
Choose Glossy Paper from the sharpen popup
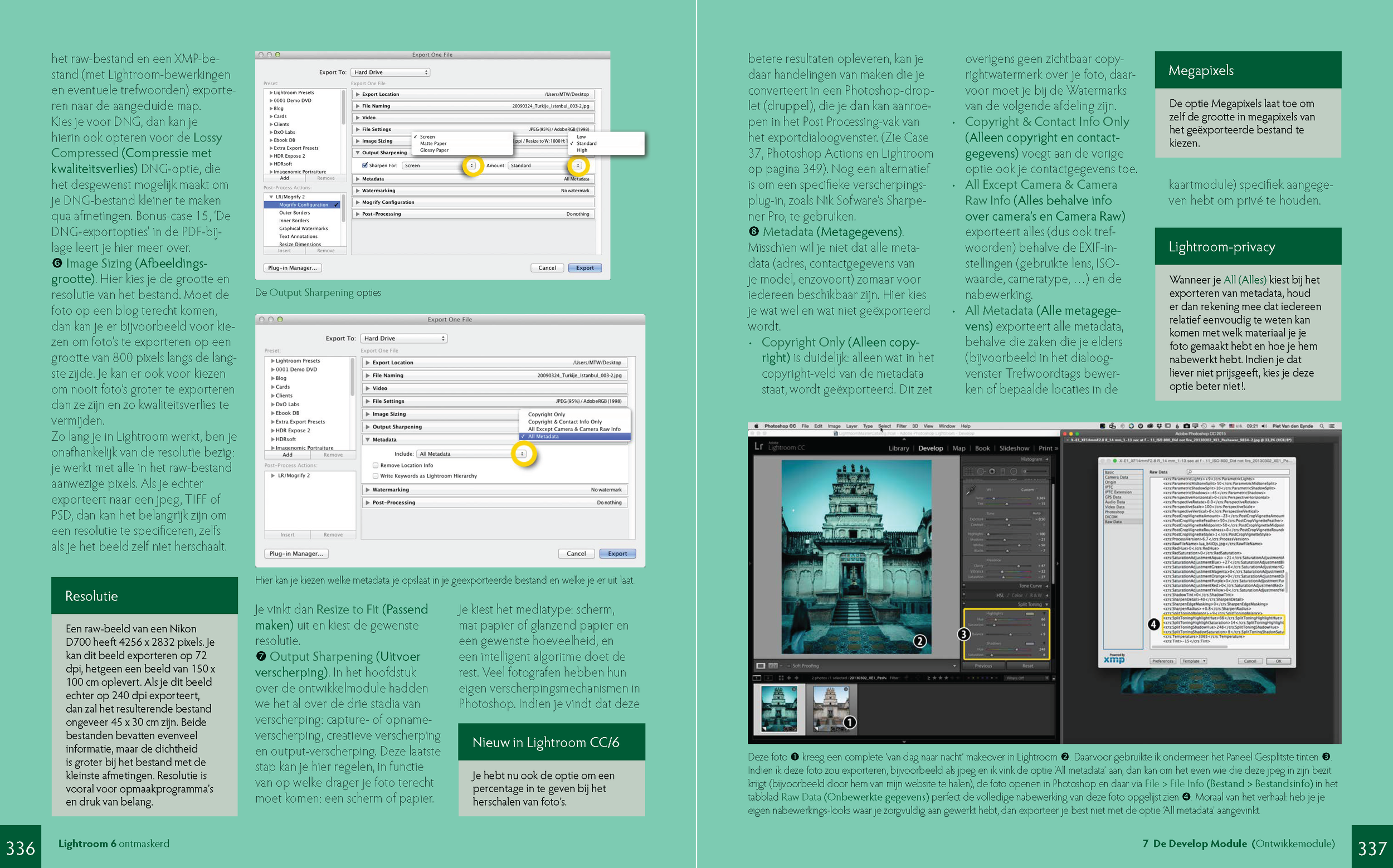point(434,150)
